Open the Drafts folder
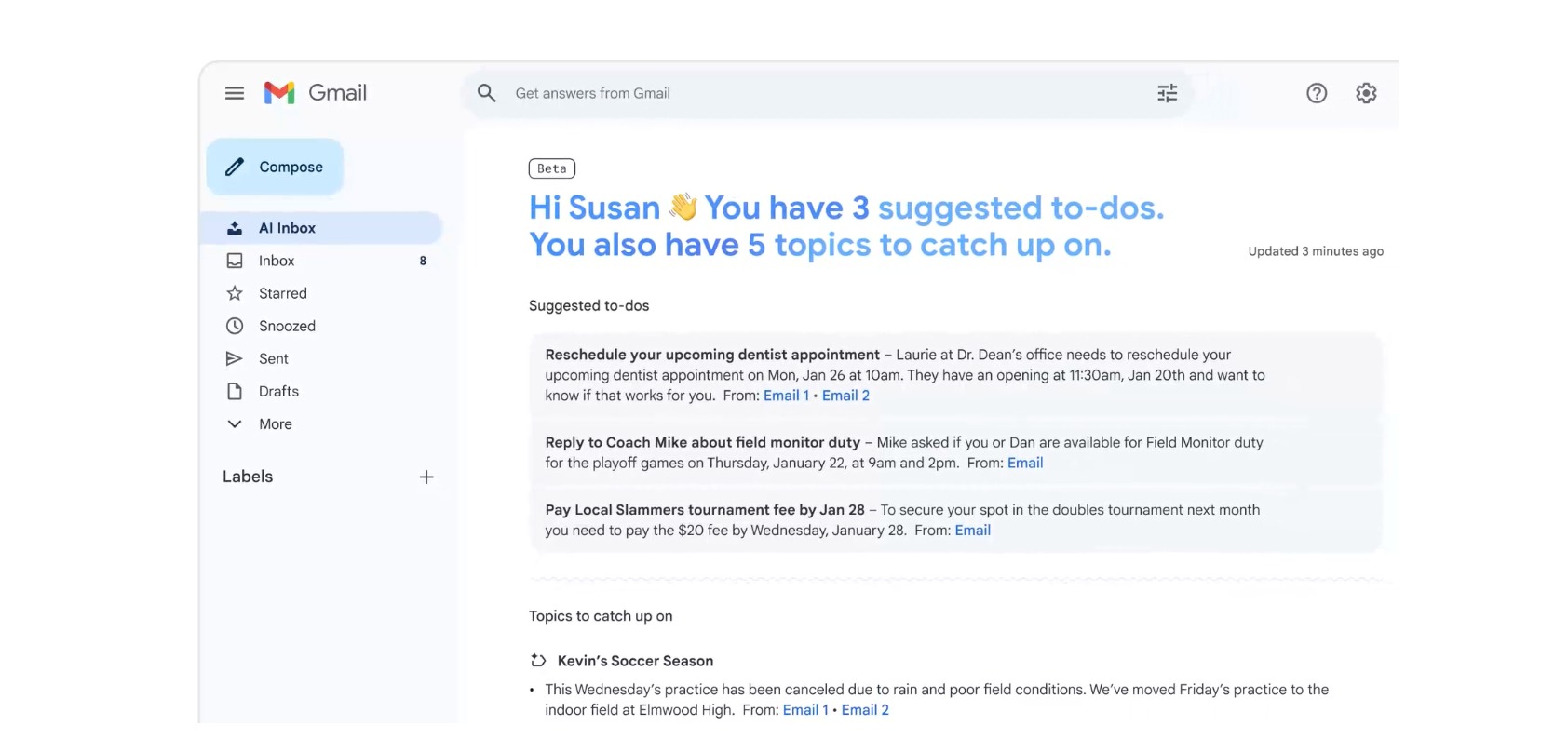This screenshot has height=739, width=1568. [x=278, y=392]
